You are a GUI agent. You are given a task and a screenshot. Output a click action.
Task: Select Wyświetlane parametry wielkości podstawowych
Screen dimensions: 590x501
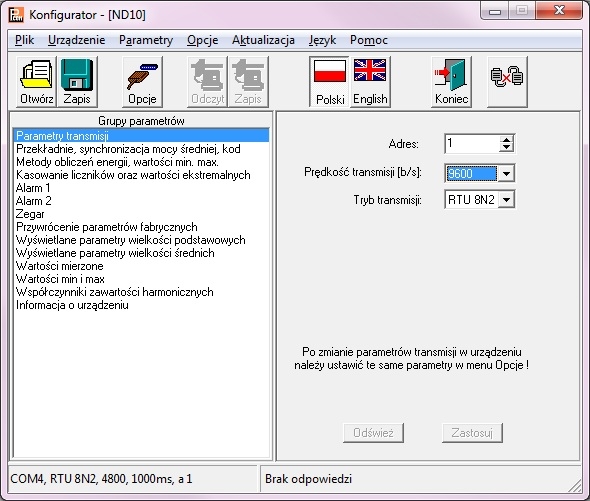pos(141,240)
